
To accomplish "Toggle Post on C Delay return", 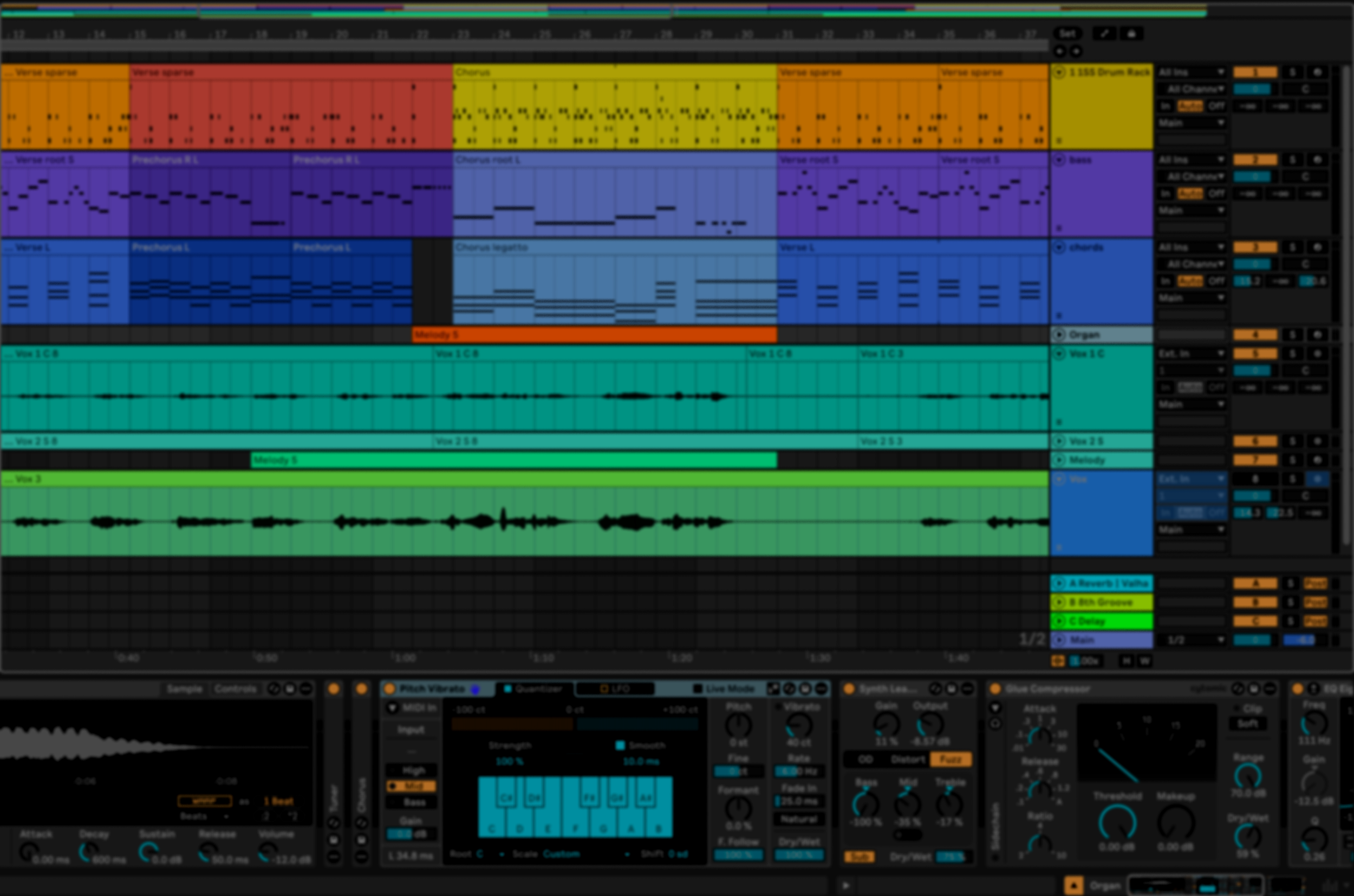I will point(1314,621).
